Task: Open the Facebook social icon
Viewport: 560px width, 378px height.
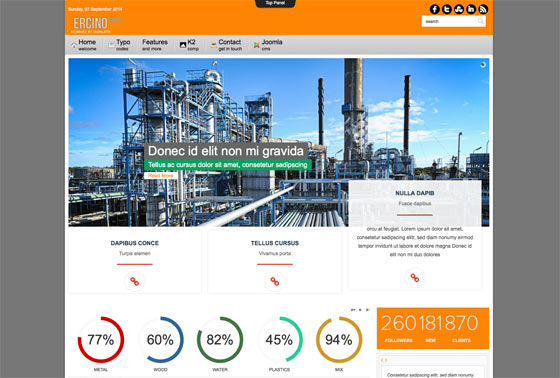Action: (x=435, y=9)
